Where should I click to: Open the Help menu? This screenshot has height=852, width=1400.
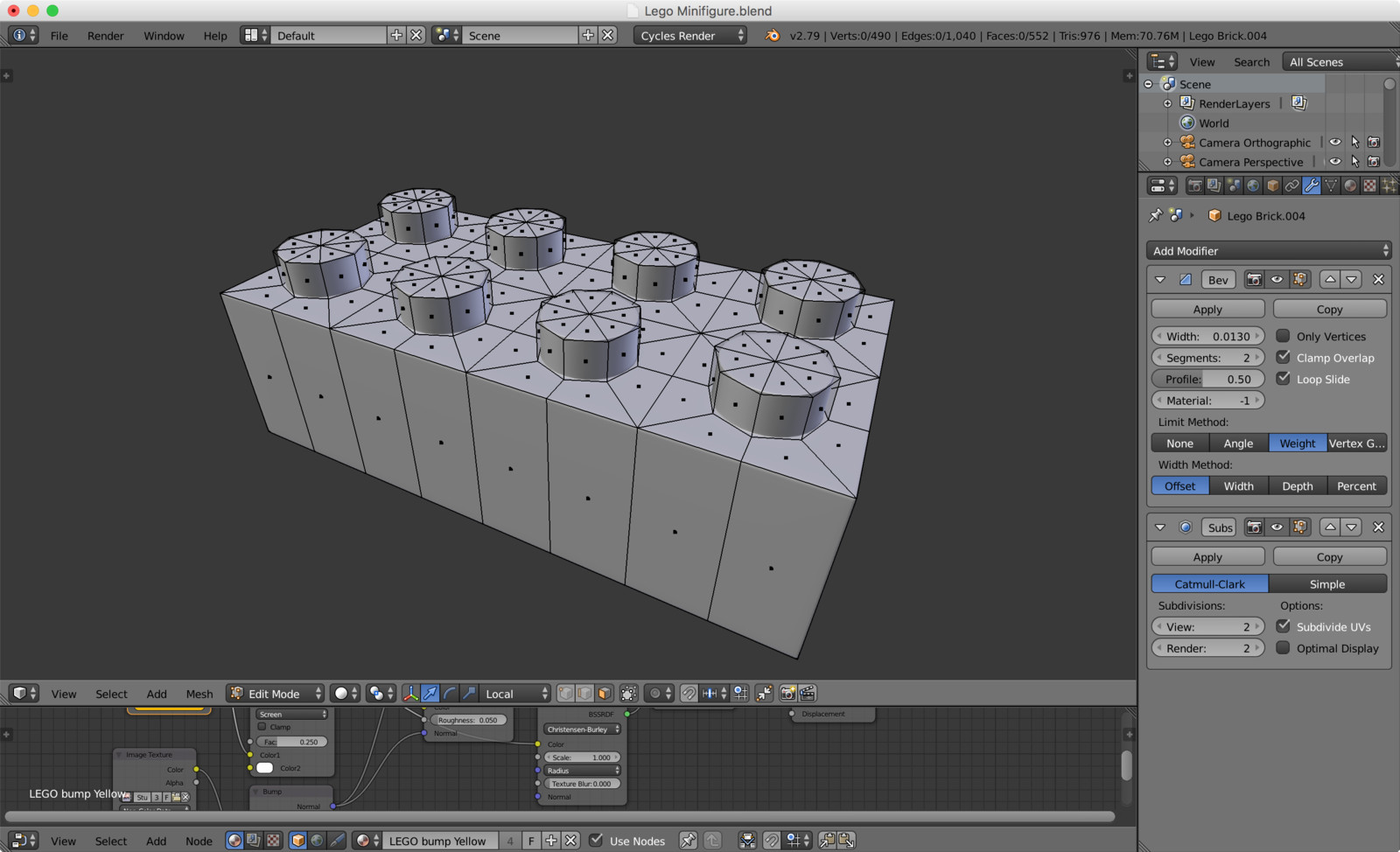pos(215,36)
